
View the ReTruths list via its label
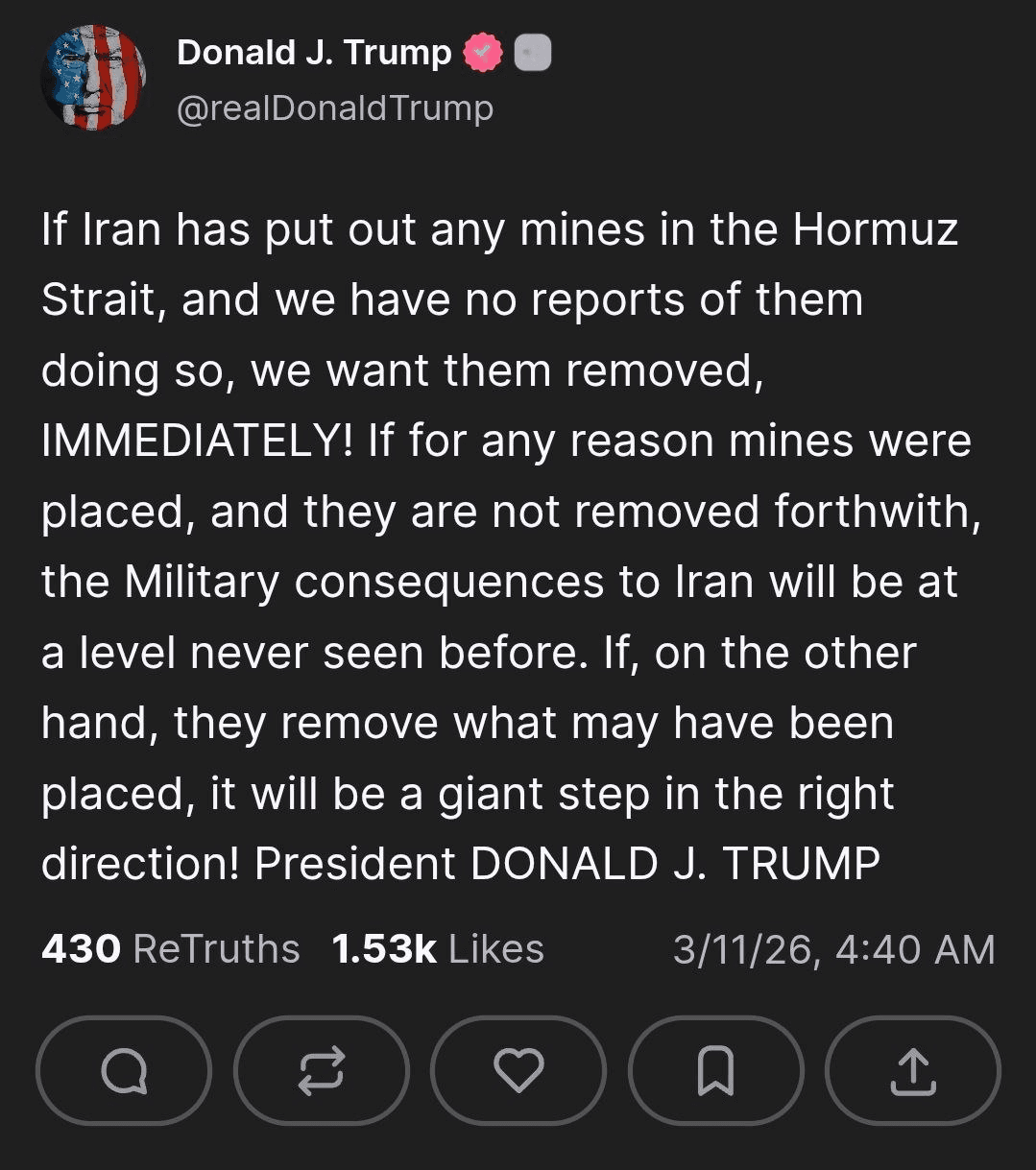coord(216,949)
